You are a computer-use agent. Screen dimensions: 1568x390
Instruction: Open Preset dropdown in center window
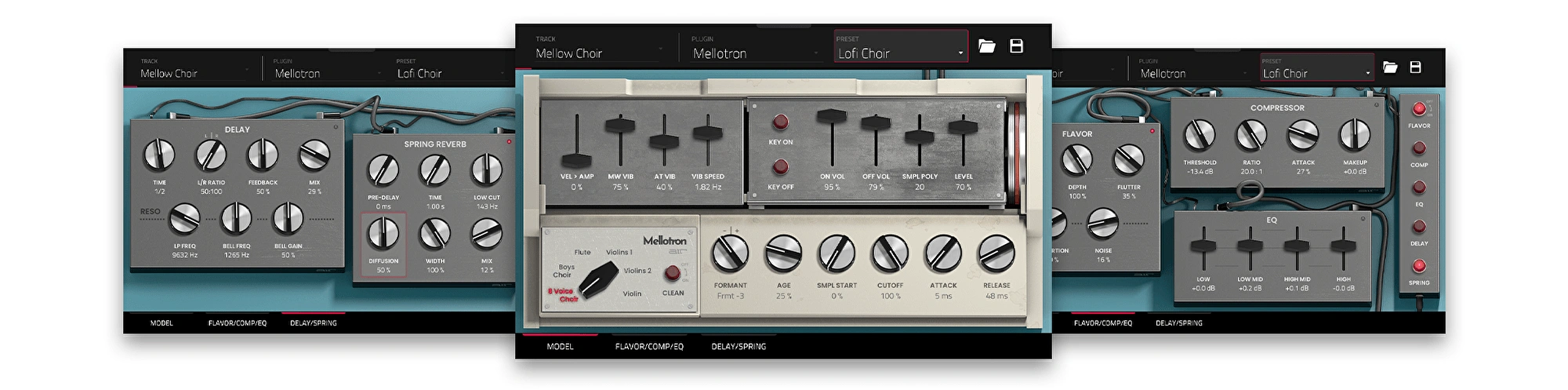coord(901,46)
